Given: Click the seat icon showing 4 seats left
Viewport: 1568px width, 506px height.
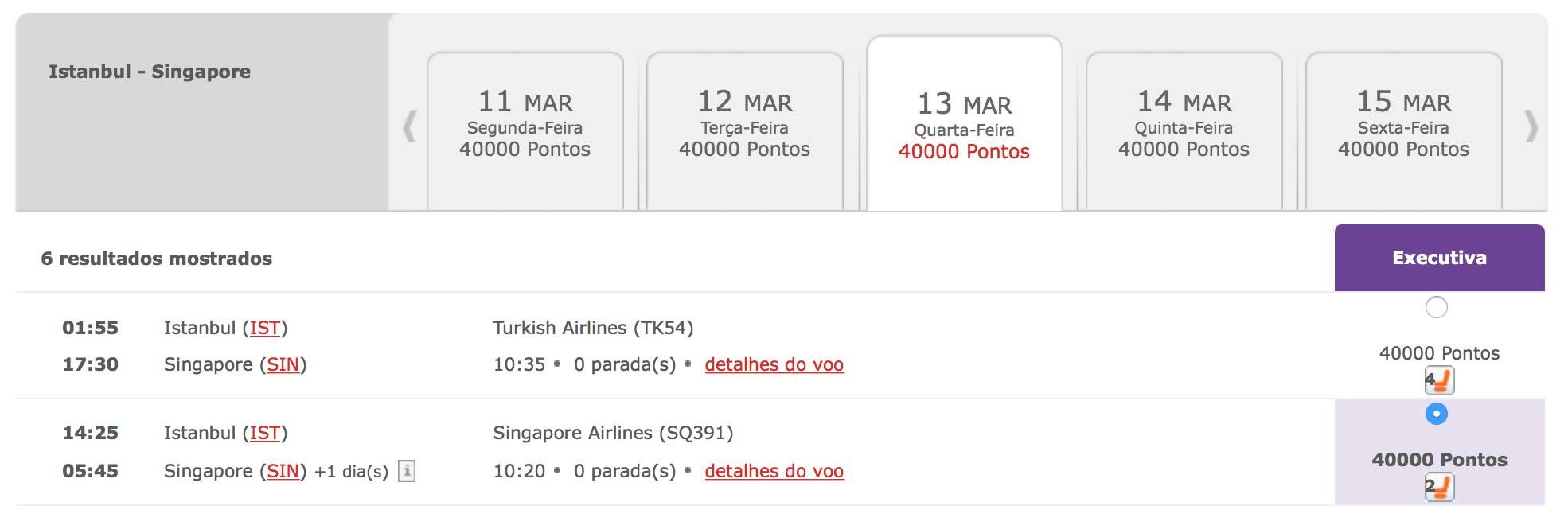Looking at the screenshot, I should coord(1439,380).
